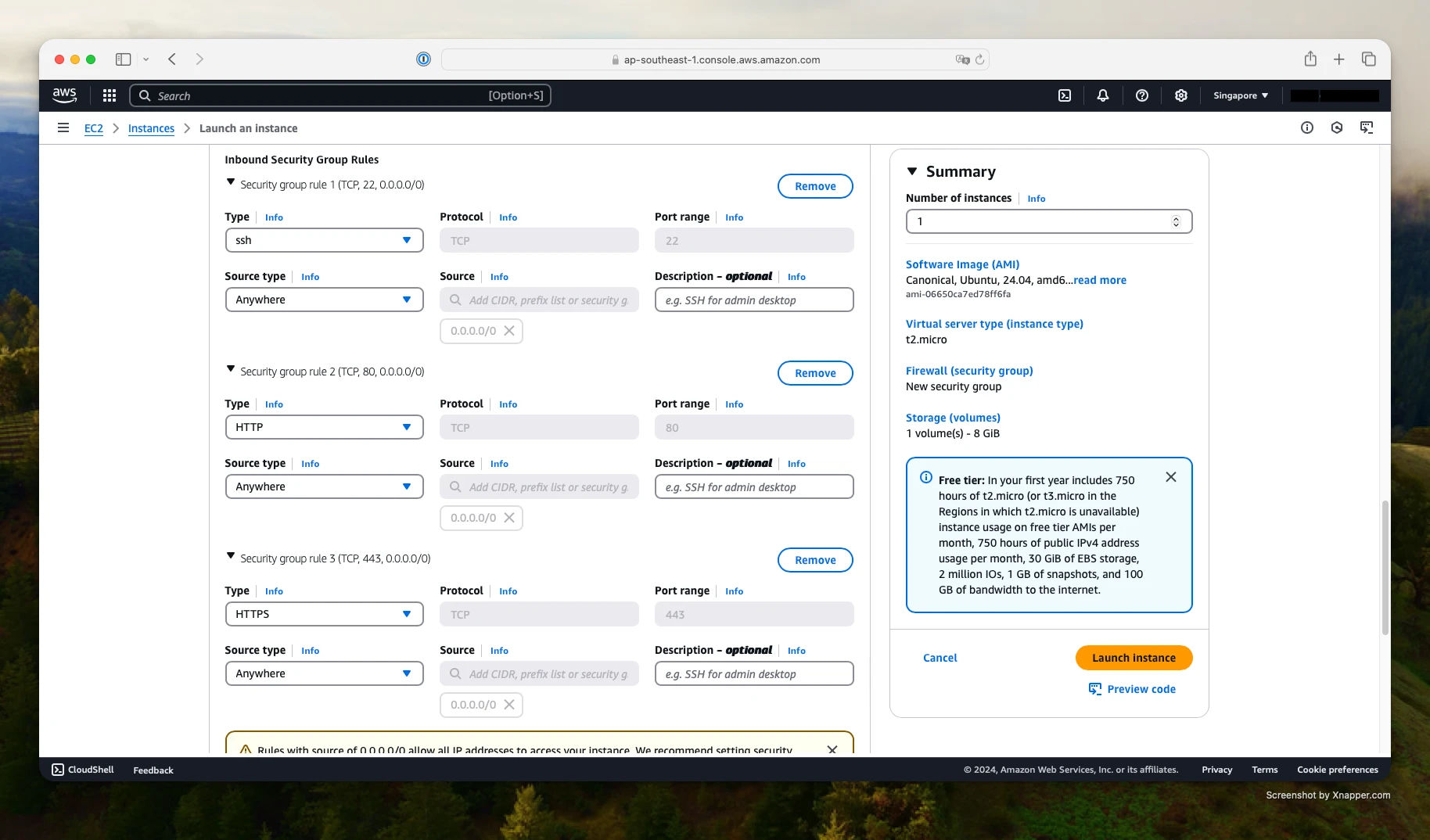Open Source type dropdown for rule 3
Image resolution: width=1430 pixels, height=840 pixels.
tap(324, 673)
